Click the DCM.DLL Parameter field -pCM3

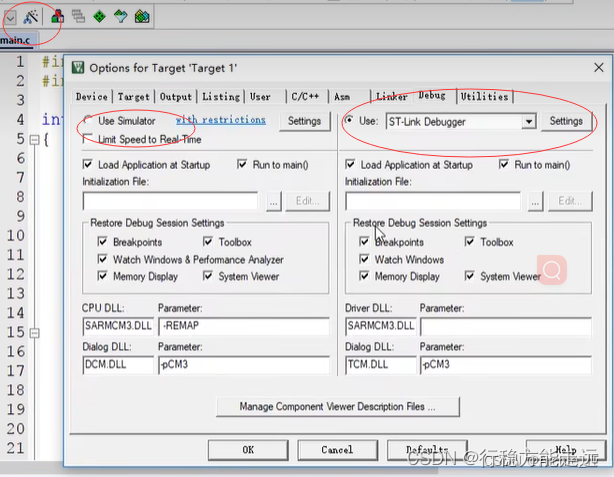click(x=244, y=365)
